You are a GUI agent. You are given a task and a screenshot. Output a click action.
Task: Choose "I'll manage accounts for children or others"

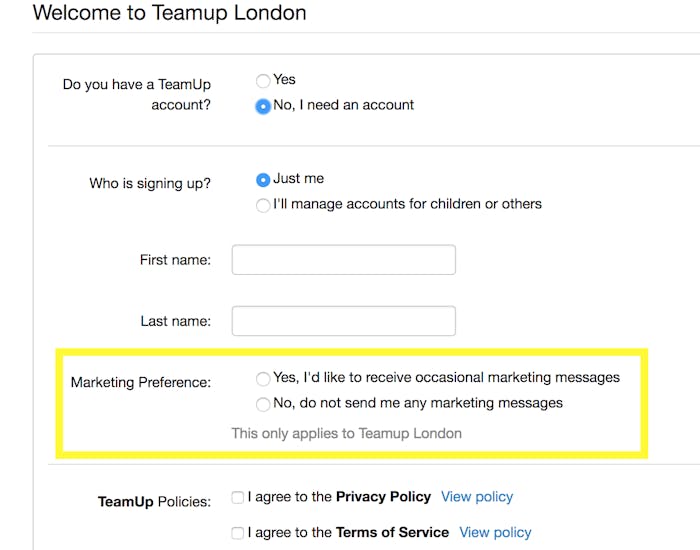(263, 205)
